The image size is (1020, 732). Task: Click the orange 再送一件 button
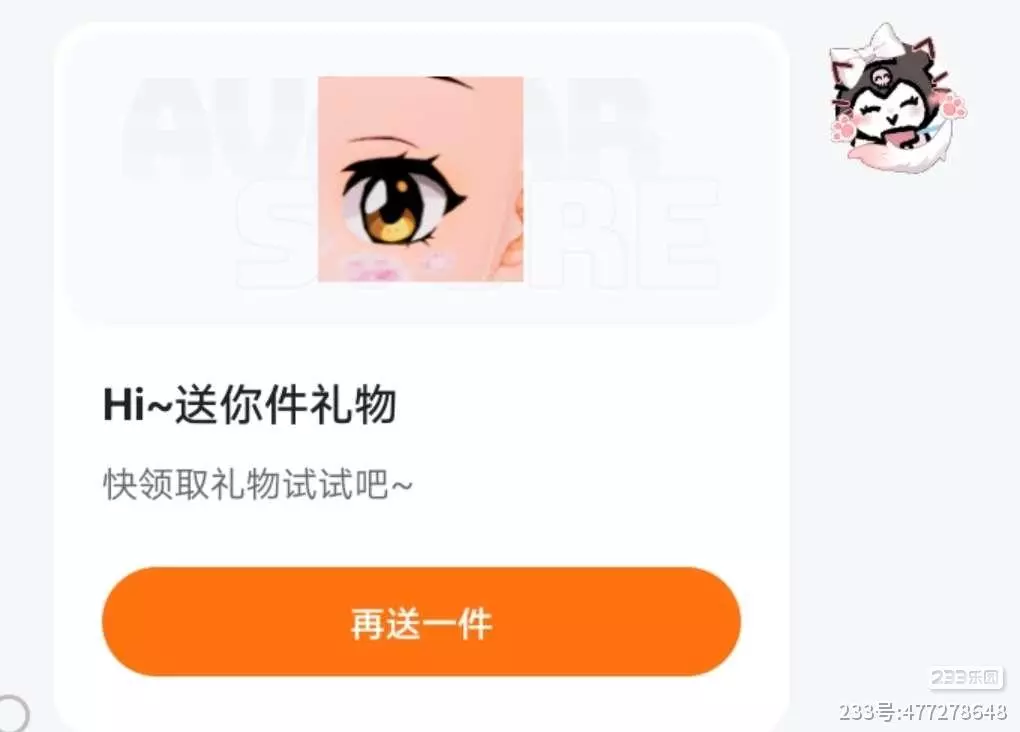[x=421, y=621]
